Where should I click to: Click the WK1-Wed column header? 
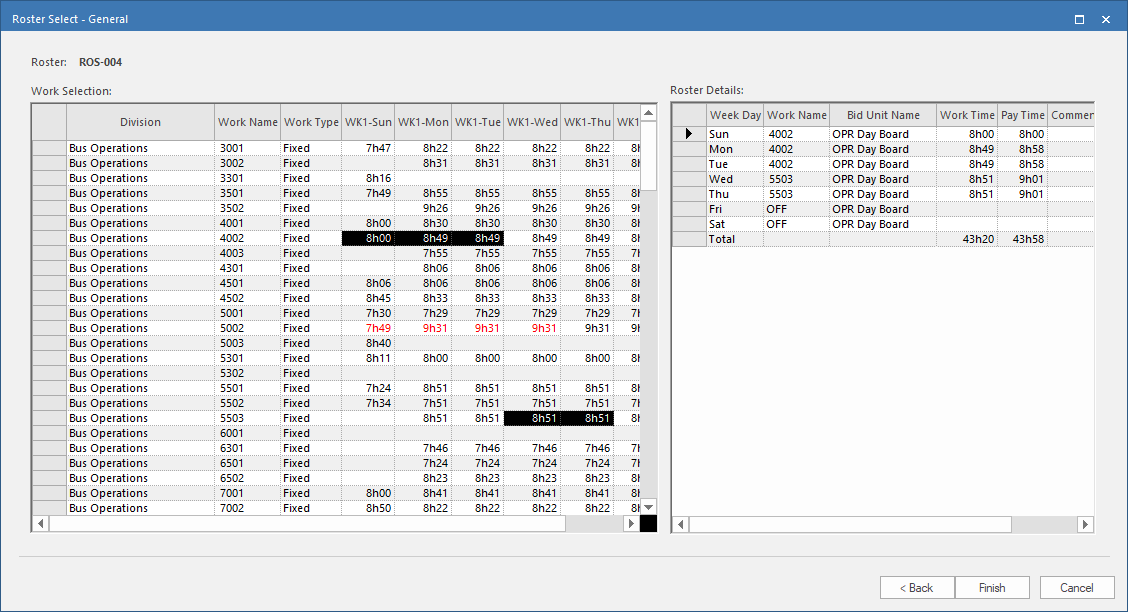point(532,121)
